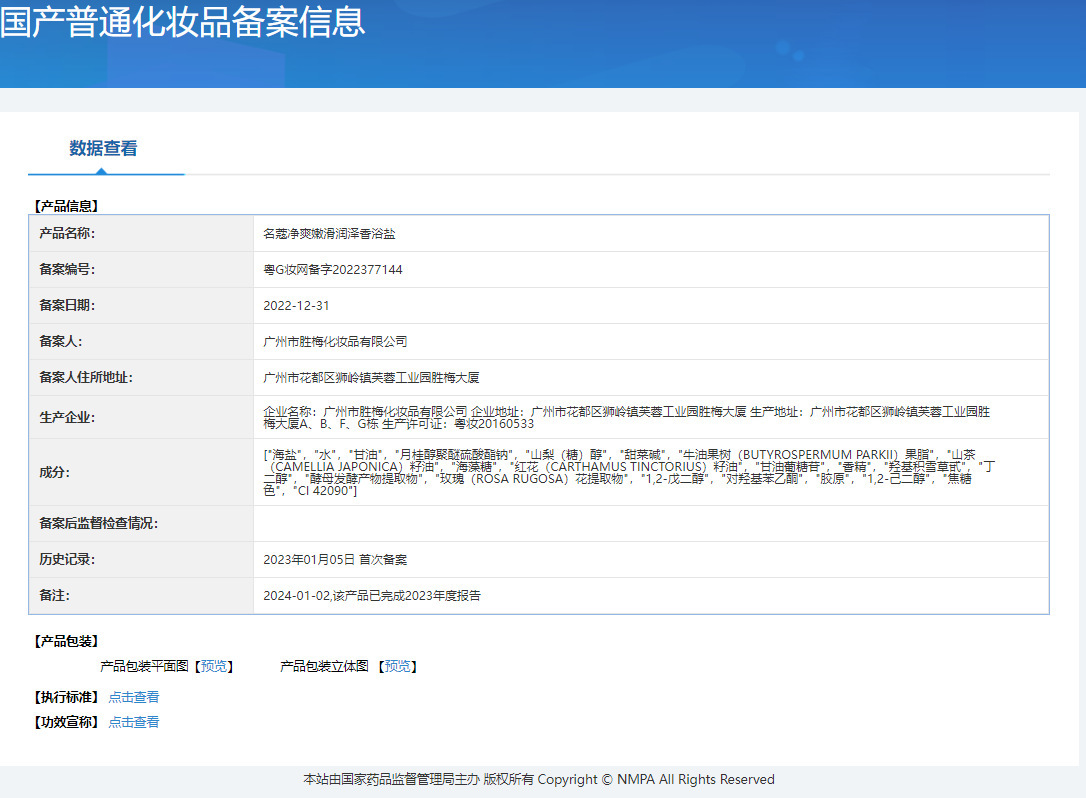Select history record 2023年01月05日 首次备案
Viewport: 1086px width, 798px height.
click(x=335, y=560)
